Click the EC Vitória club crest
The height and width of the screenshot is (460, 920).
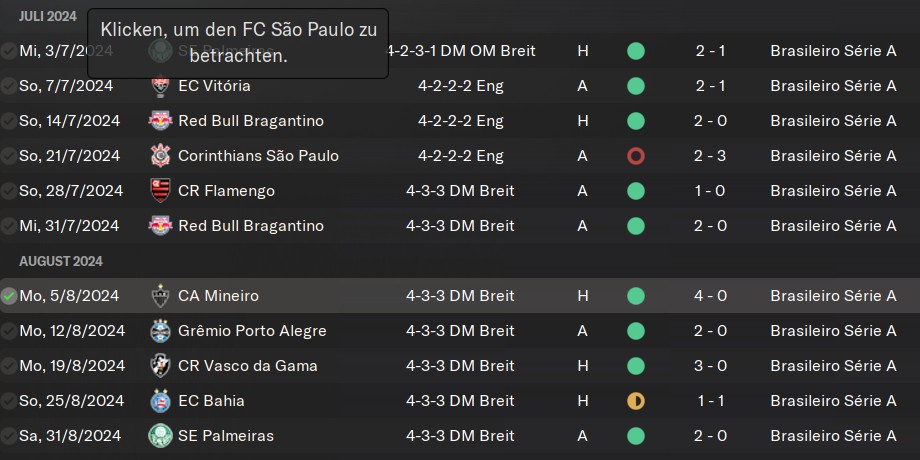[x=160, y=86]
